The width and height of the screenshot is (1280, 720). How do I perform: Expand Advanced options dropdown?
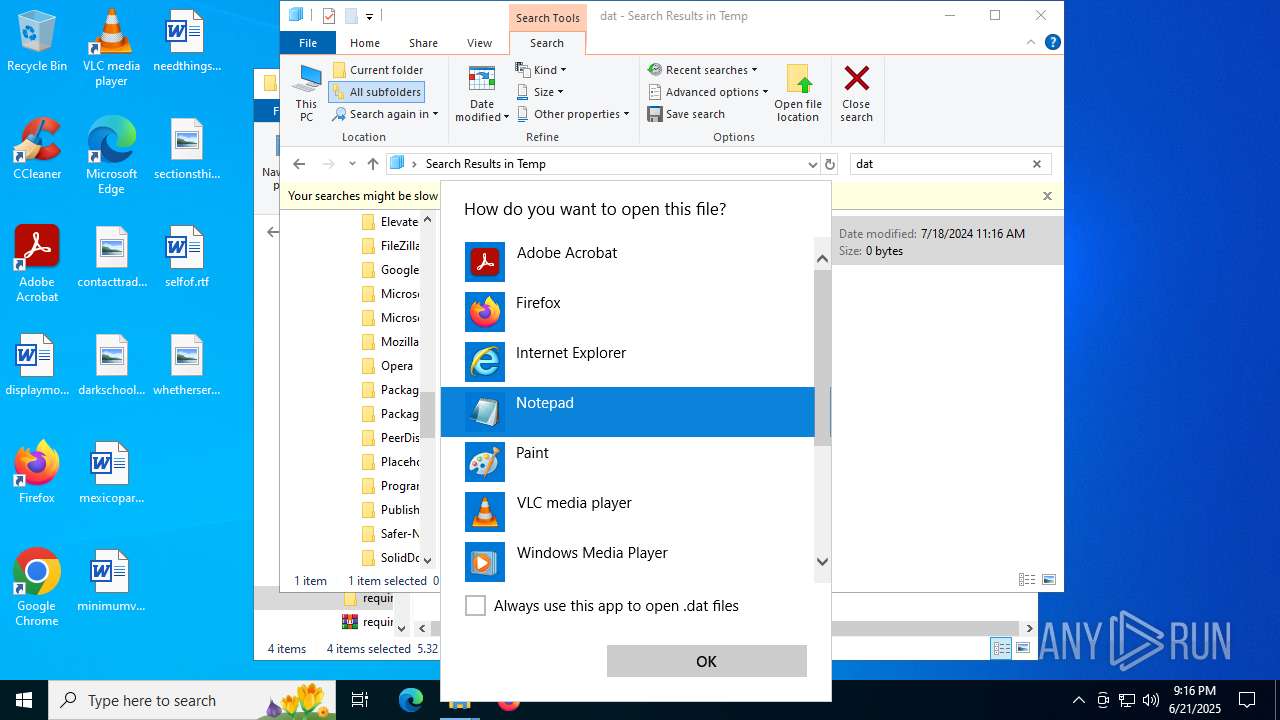click(x=708, y=92)
